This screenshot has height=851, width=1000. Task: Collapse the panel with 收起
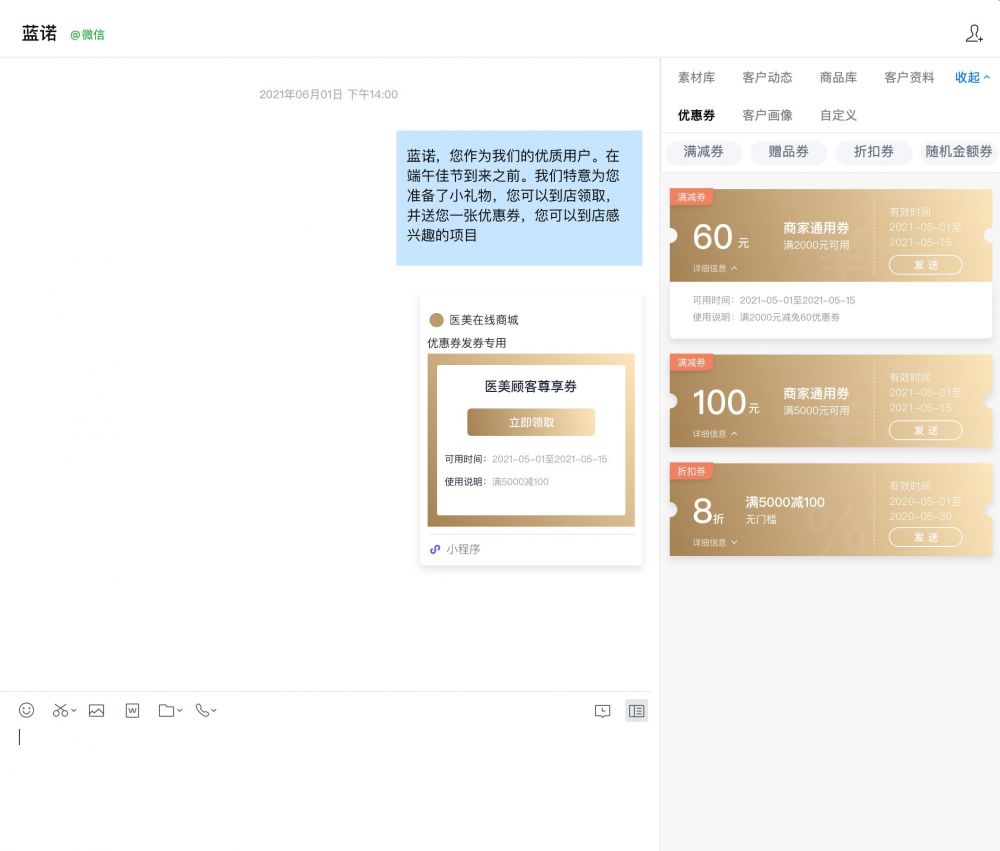point(972,77)
